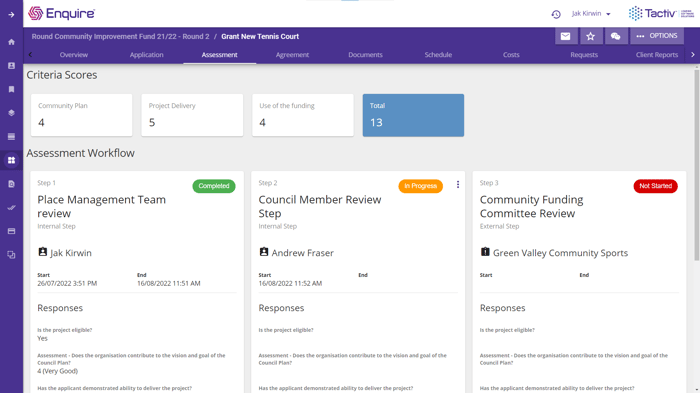The width and height of the screenshot is (700, 393).
Task: Click Community Funding Committee Review title
Action: [531, 206]
